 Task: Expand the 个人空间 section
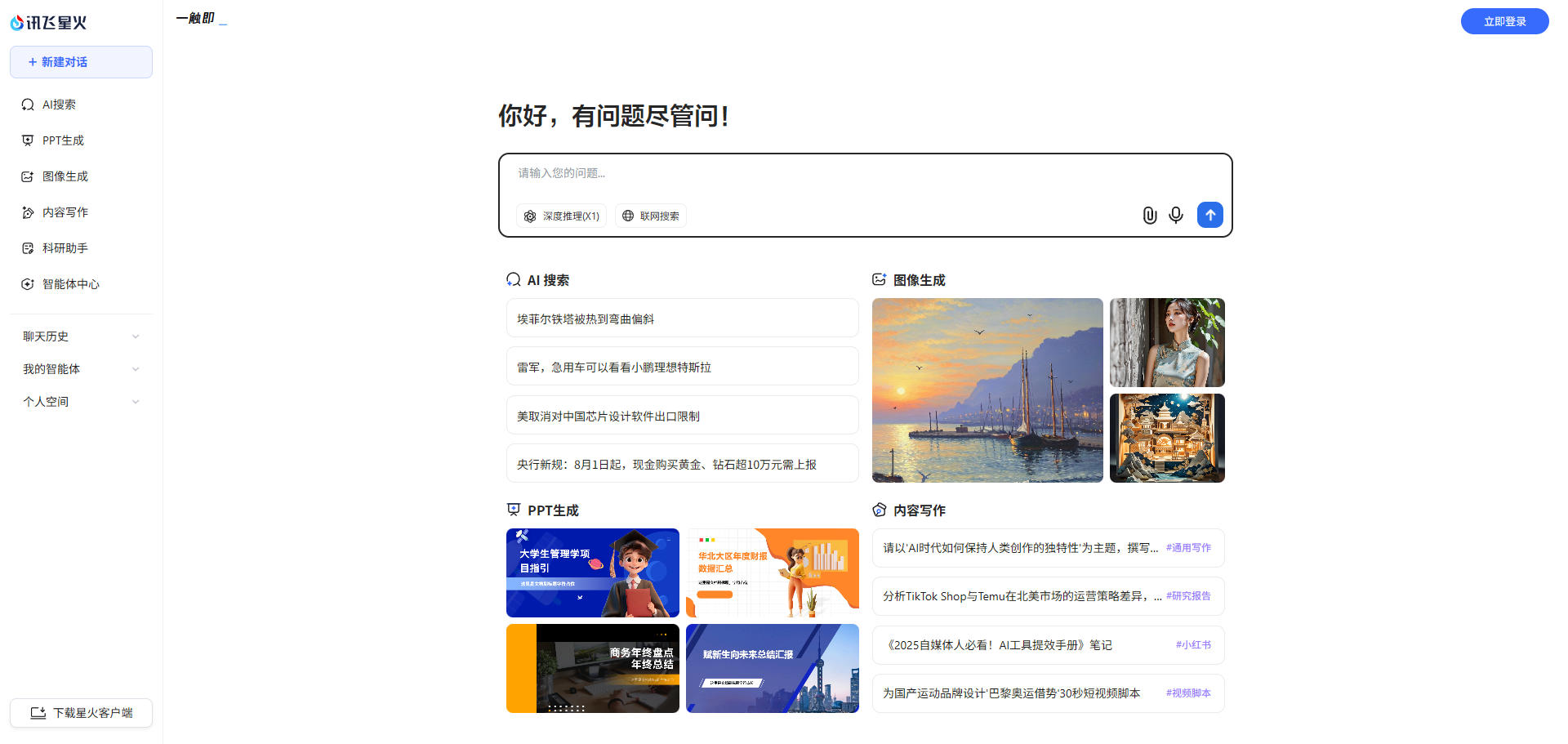tap(81, 401)
